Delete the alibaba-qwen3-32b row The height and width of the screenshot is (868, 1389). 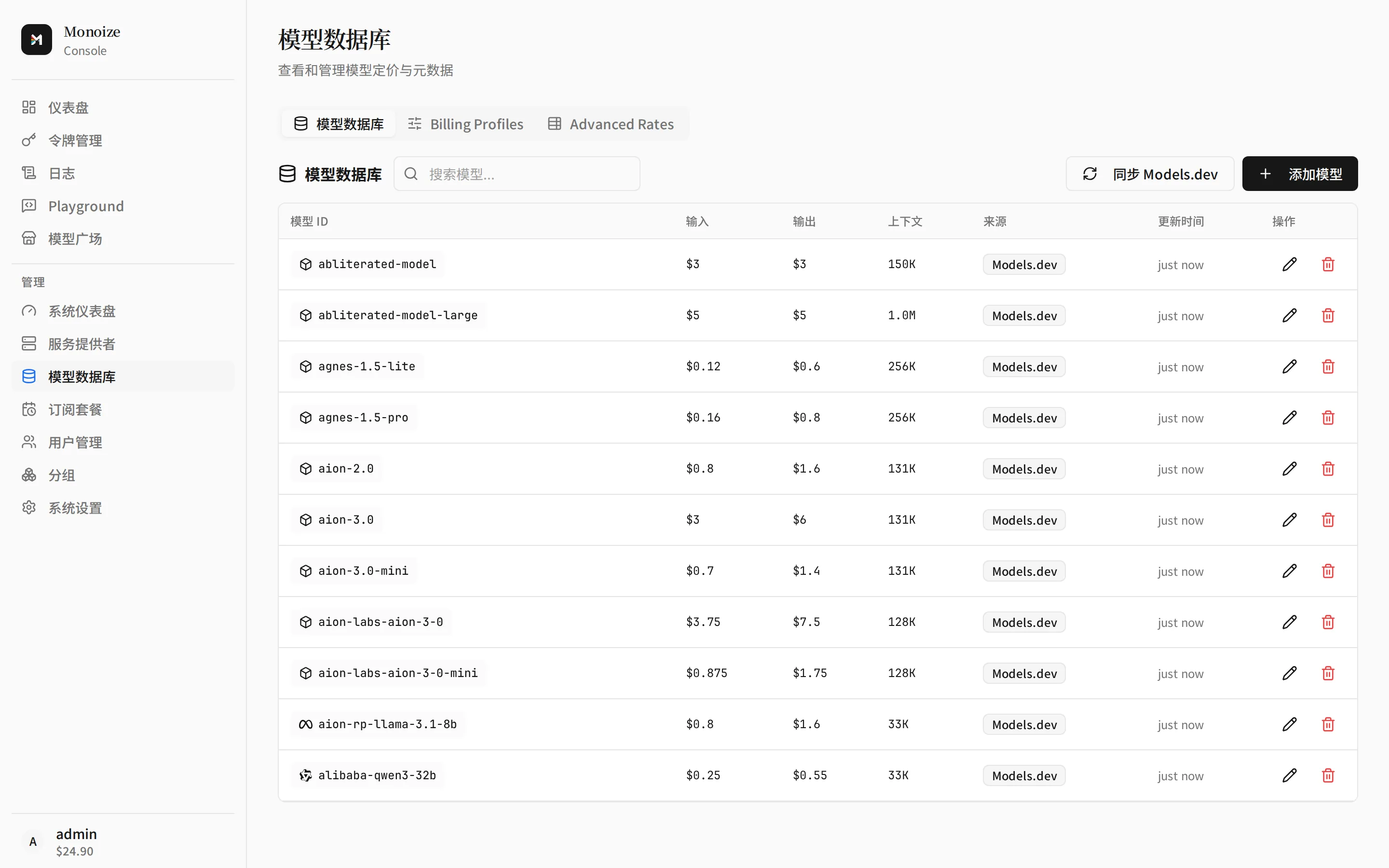pyautogui.click(x=1328, y=775)
